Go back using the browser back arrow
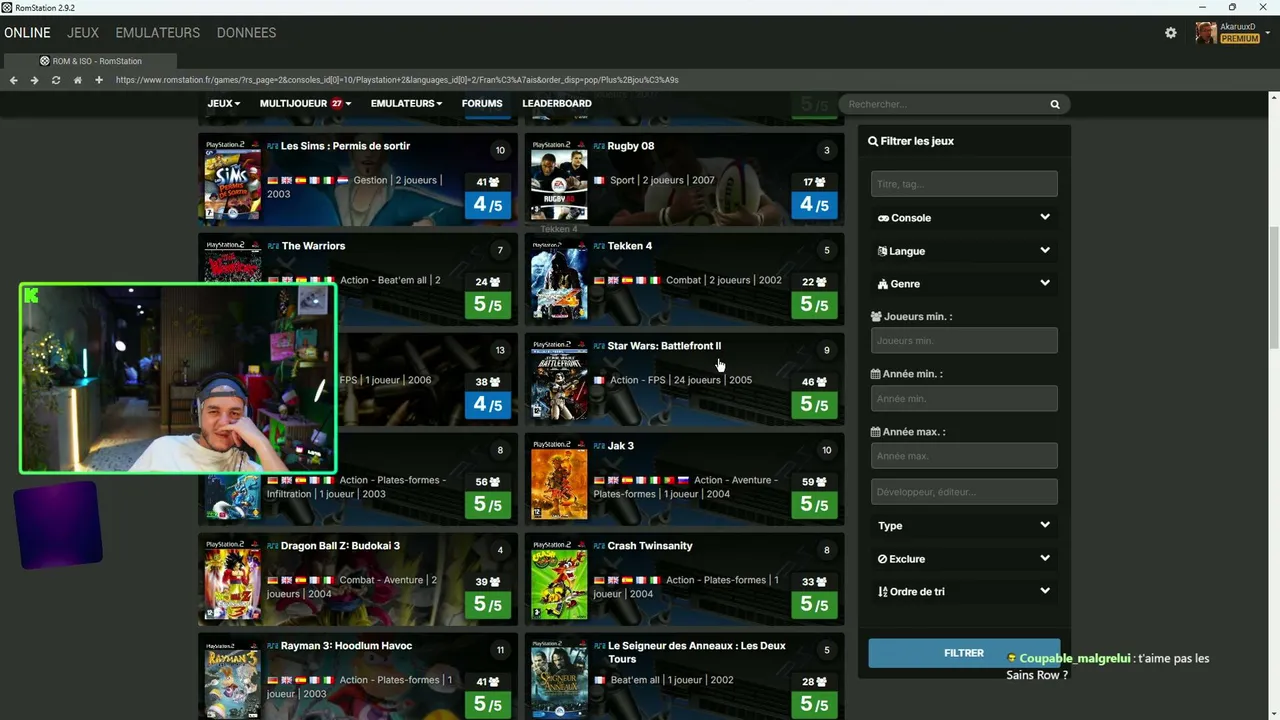This screenshot has height=720, width=1280. [13, 80]
